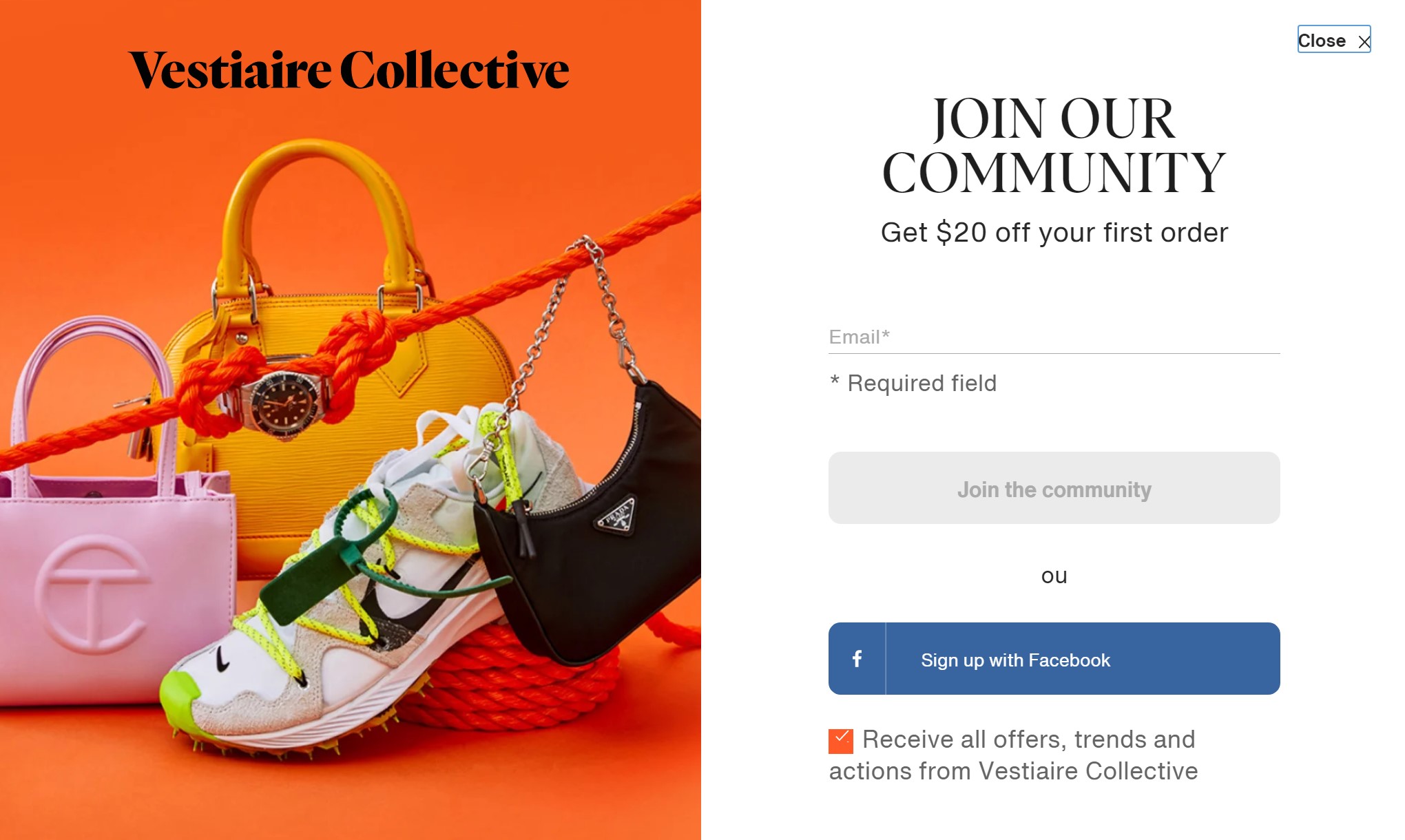Image resolution: width=1405 pixels, height=840 pixels.
Task: Uncheck the offers and trends checkbox
Action: tap(840, 741)
